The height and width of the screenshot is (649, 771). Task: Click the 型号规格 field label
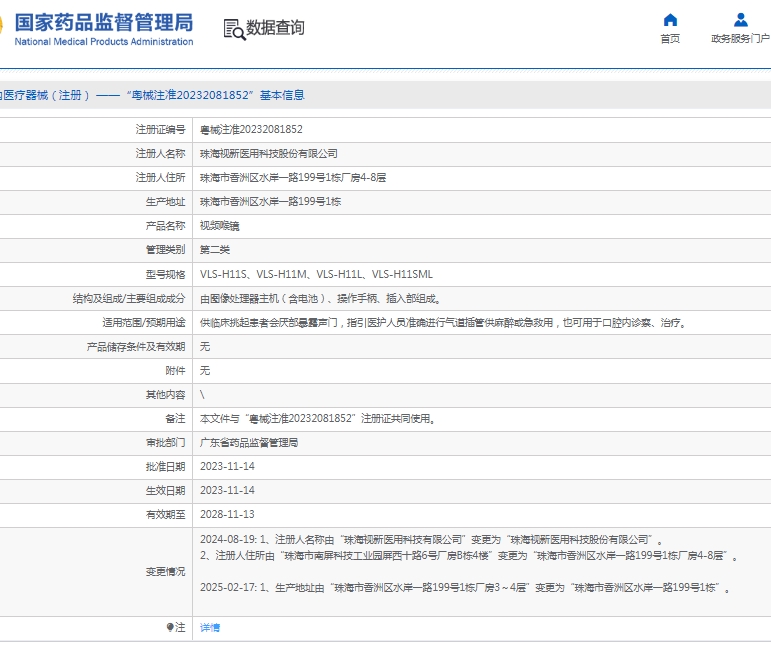tap(165, 274)
